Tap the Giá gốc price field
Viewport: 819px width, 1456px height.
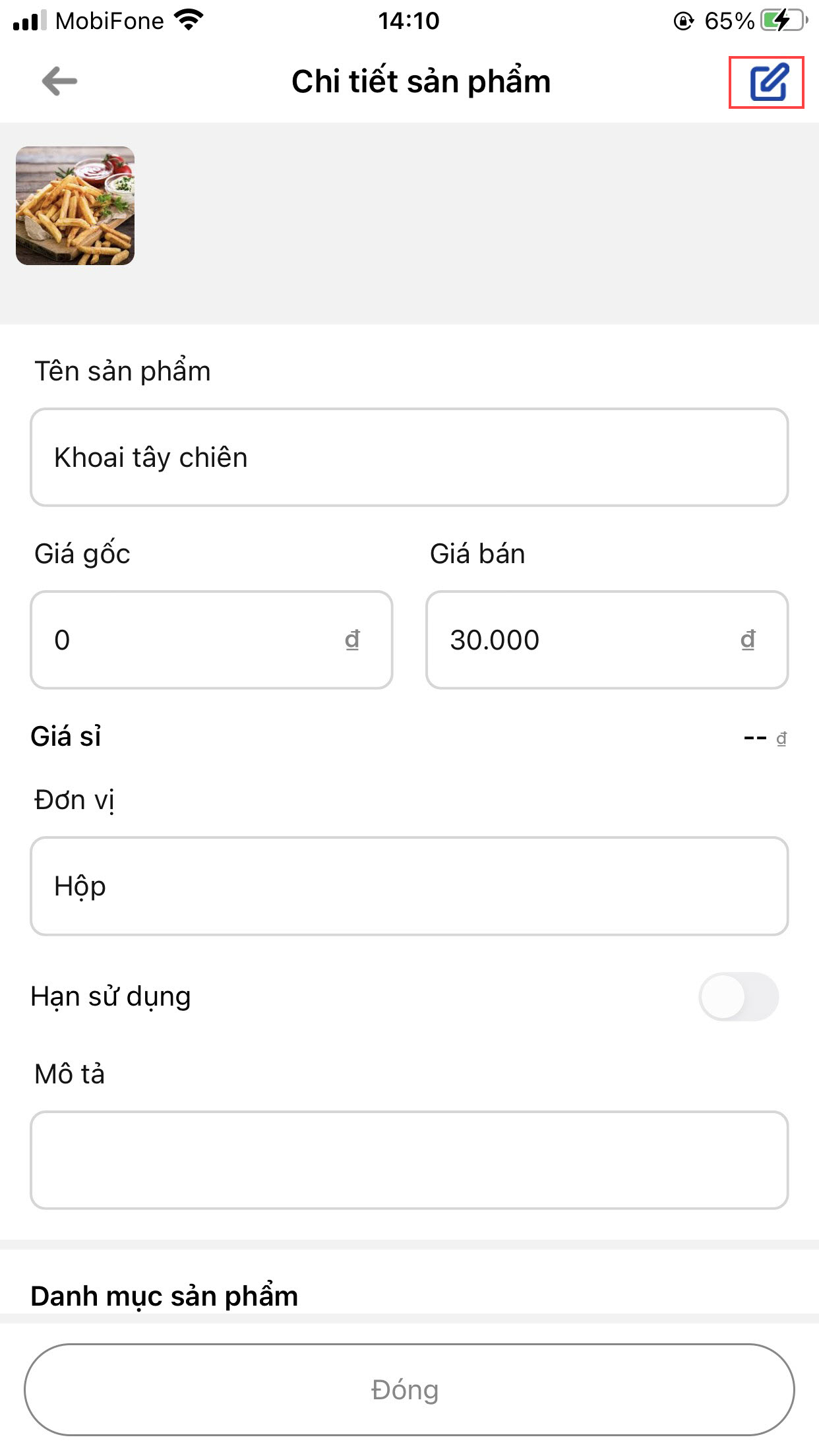pos(198,640)
